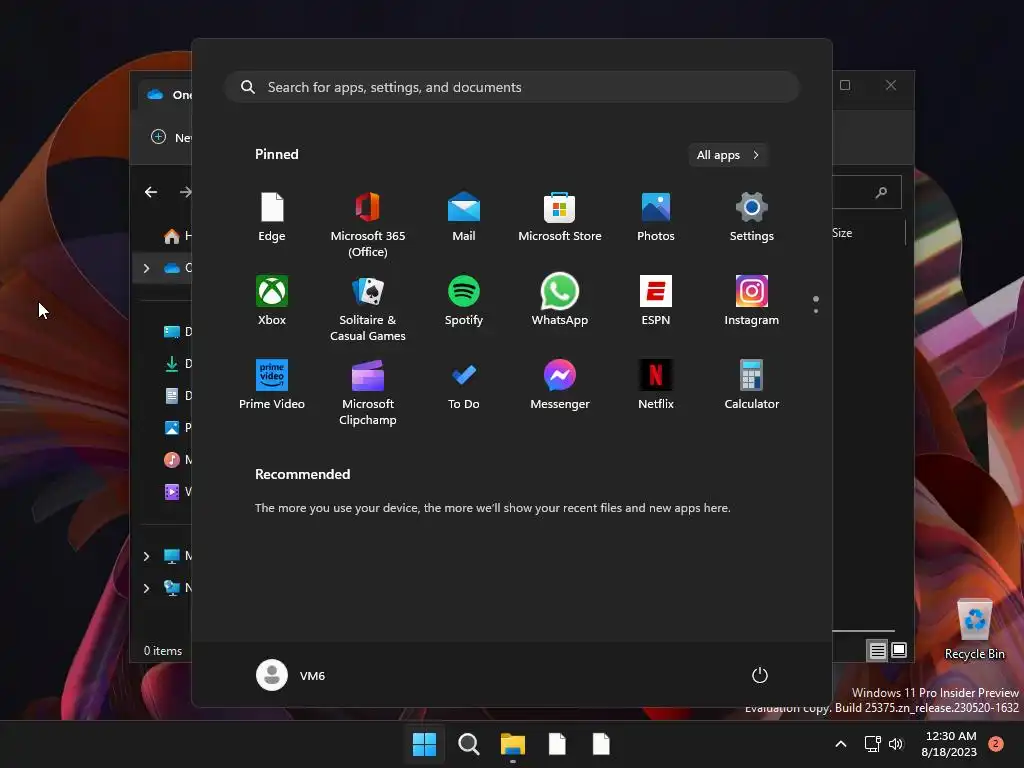Image resolution: width=1024 pixels, height=768 pixels.
Task: Select the Recycle Bin desktop icon
Action: [975, 628]
